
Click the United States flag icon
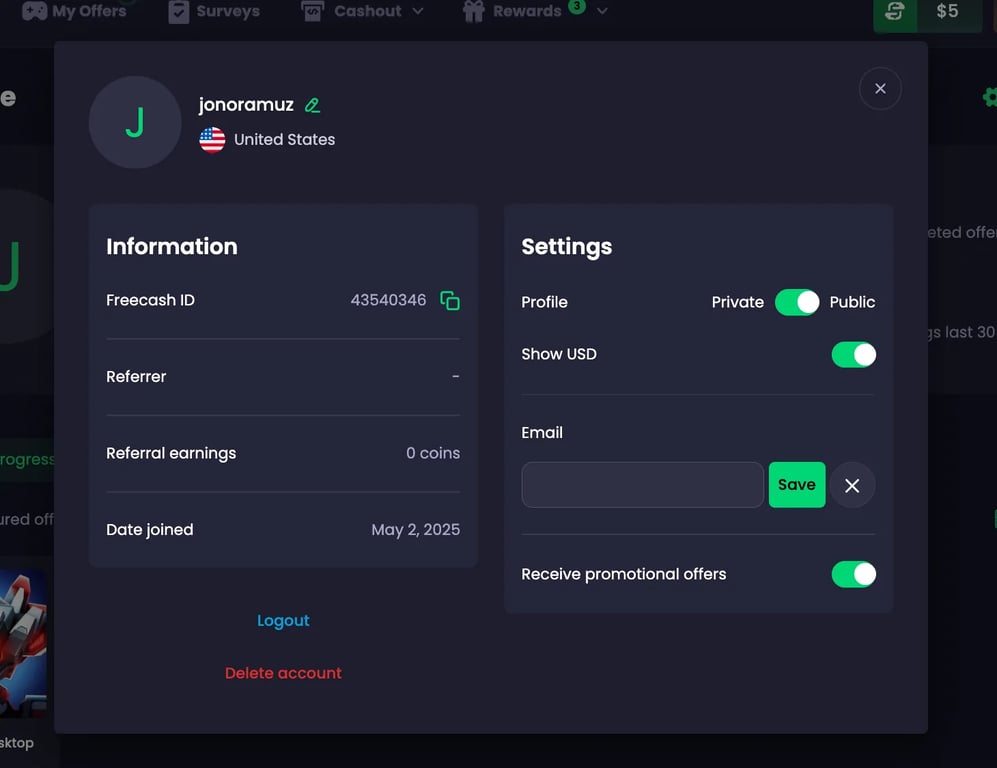point(212,140)
